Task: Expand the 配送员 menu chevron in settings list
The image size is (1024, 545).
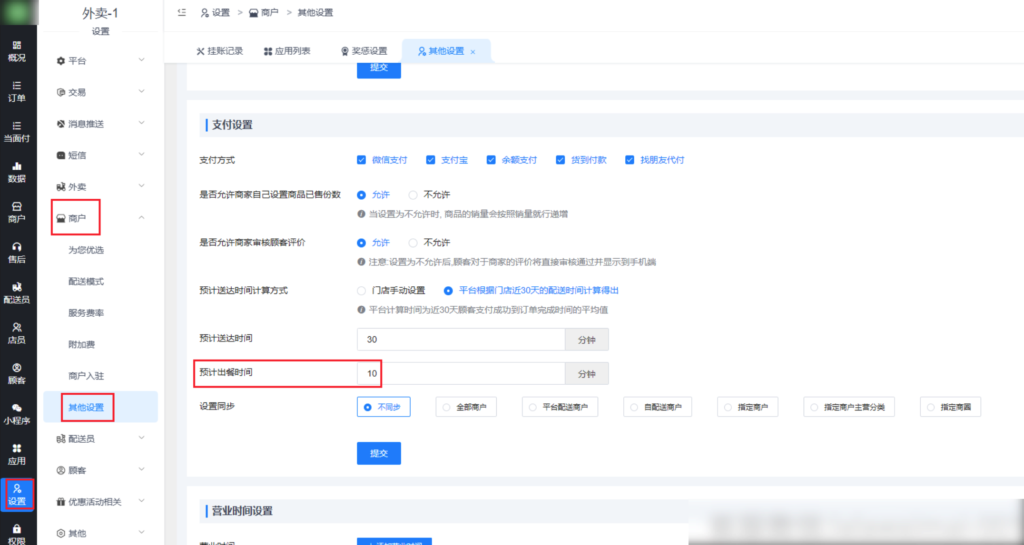Action: pos(142,438)
